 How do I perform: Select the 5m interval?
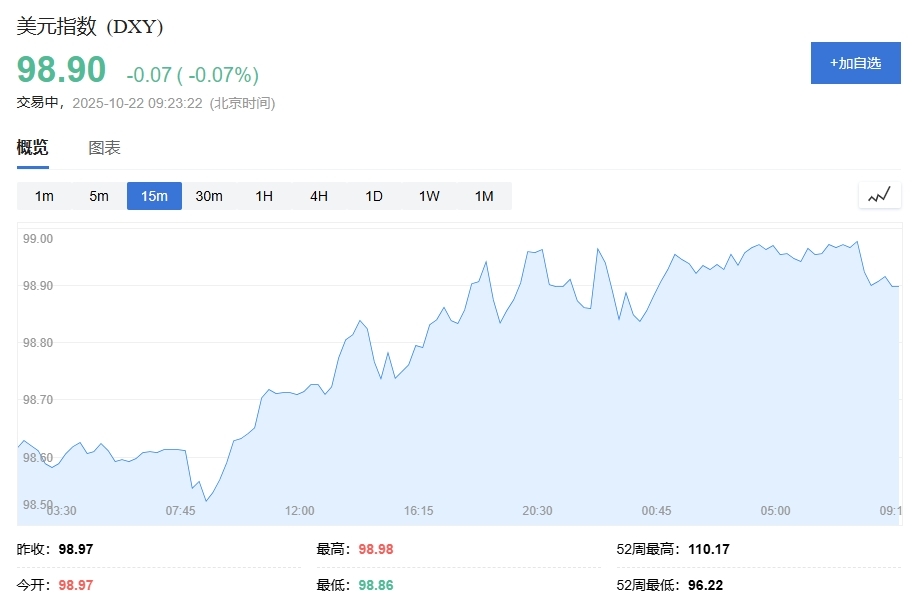pyautogui.click(x=98, y=196)
